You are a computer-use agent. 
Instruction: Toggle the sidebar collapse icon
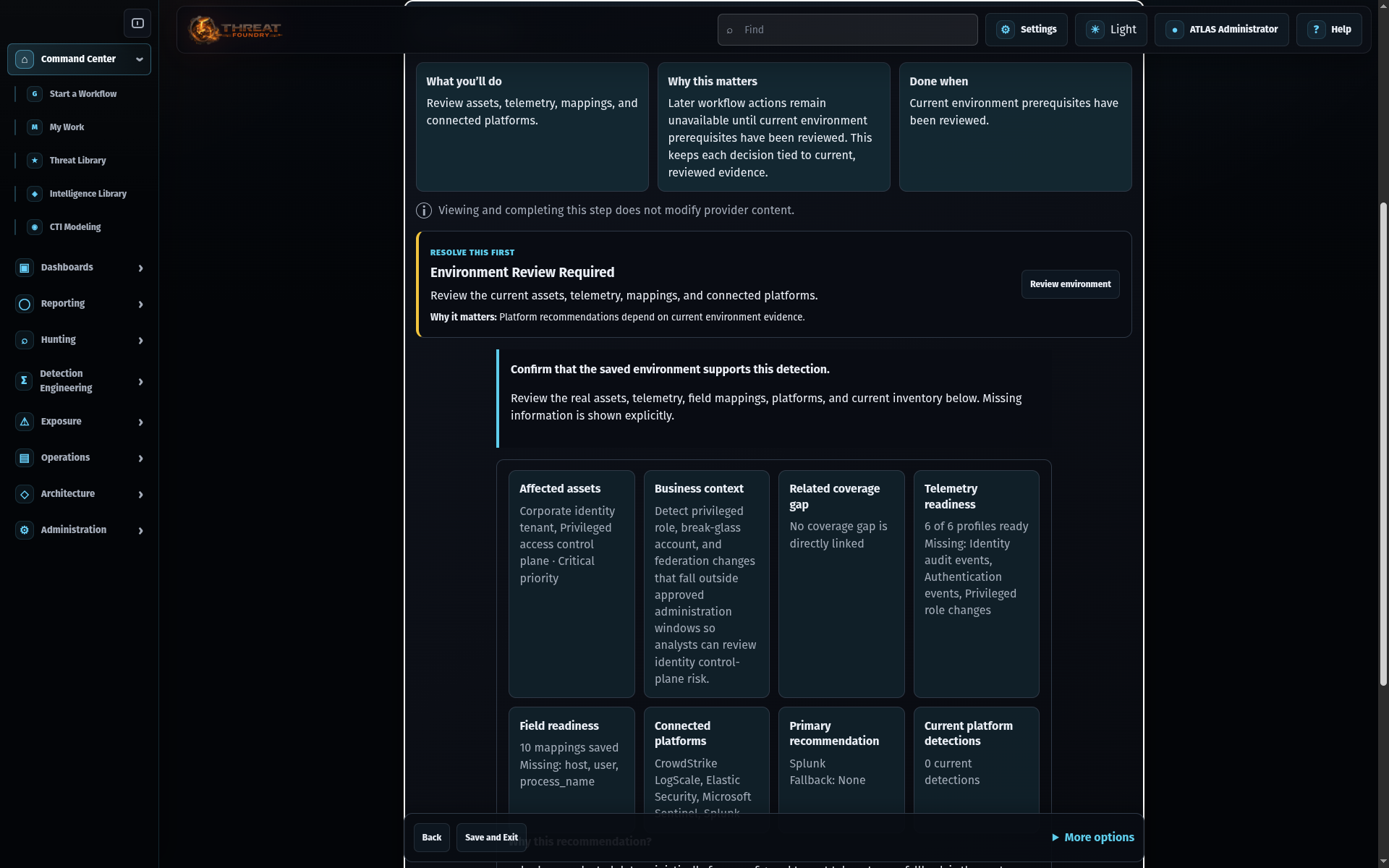click(x=137, y=23)
